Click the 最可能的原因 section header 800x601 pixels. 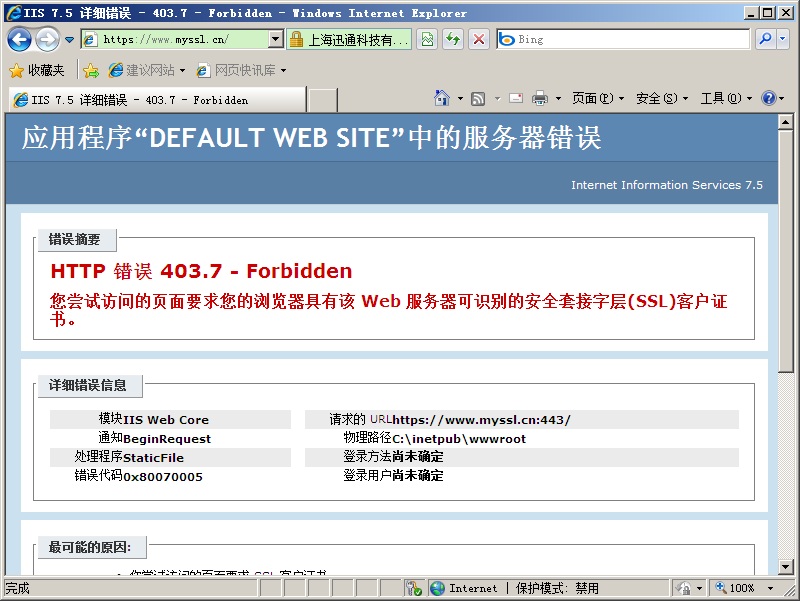[90, 547]
